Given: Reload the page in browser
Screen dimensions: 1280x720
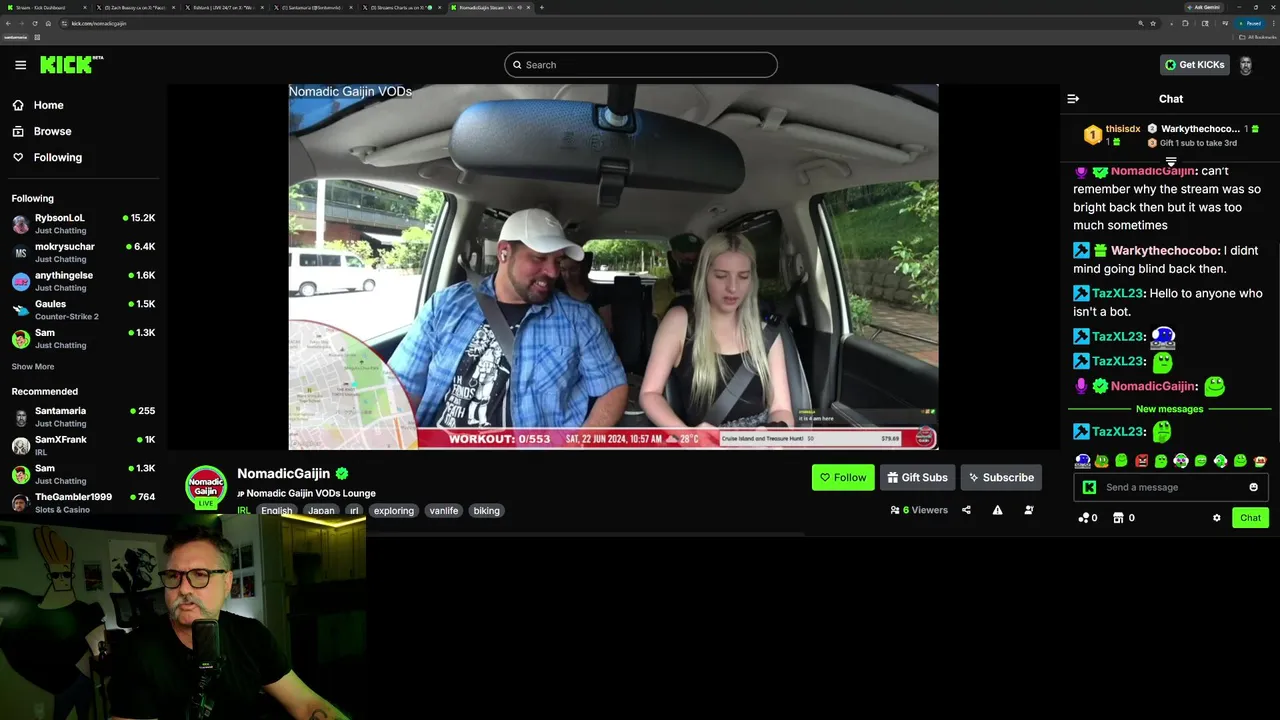Looking at the screenshot, I should (x=35, y=23).
